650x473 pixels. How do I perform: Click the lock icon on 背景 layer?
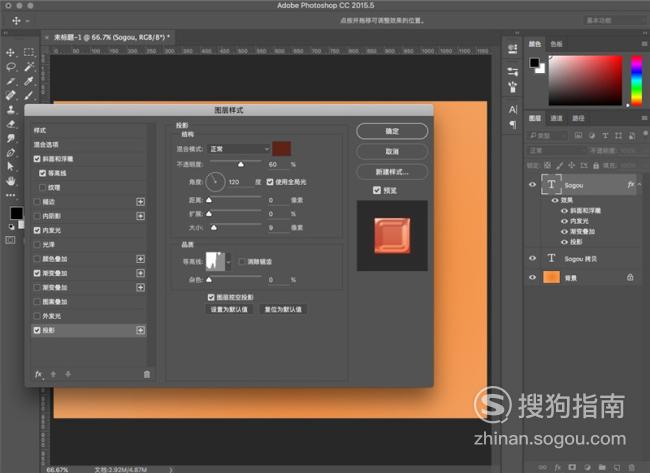click(630, 277)
